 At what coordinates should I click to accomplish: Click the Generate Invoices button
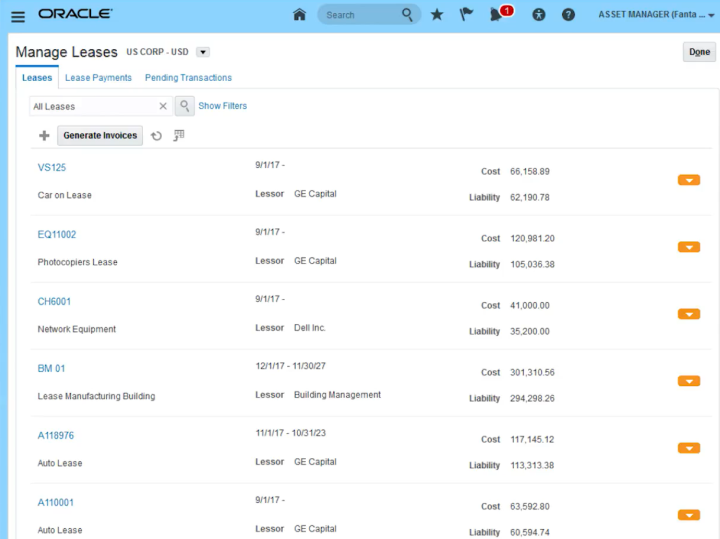coord(100,136)
